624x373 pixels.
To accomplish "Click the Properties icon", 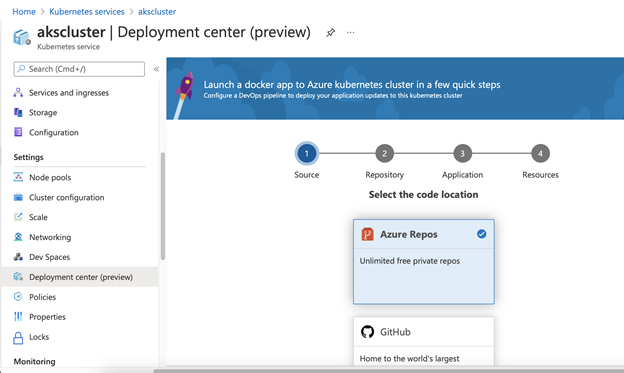I will [18, 316].
